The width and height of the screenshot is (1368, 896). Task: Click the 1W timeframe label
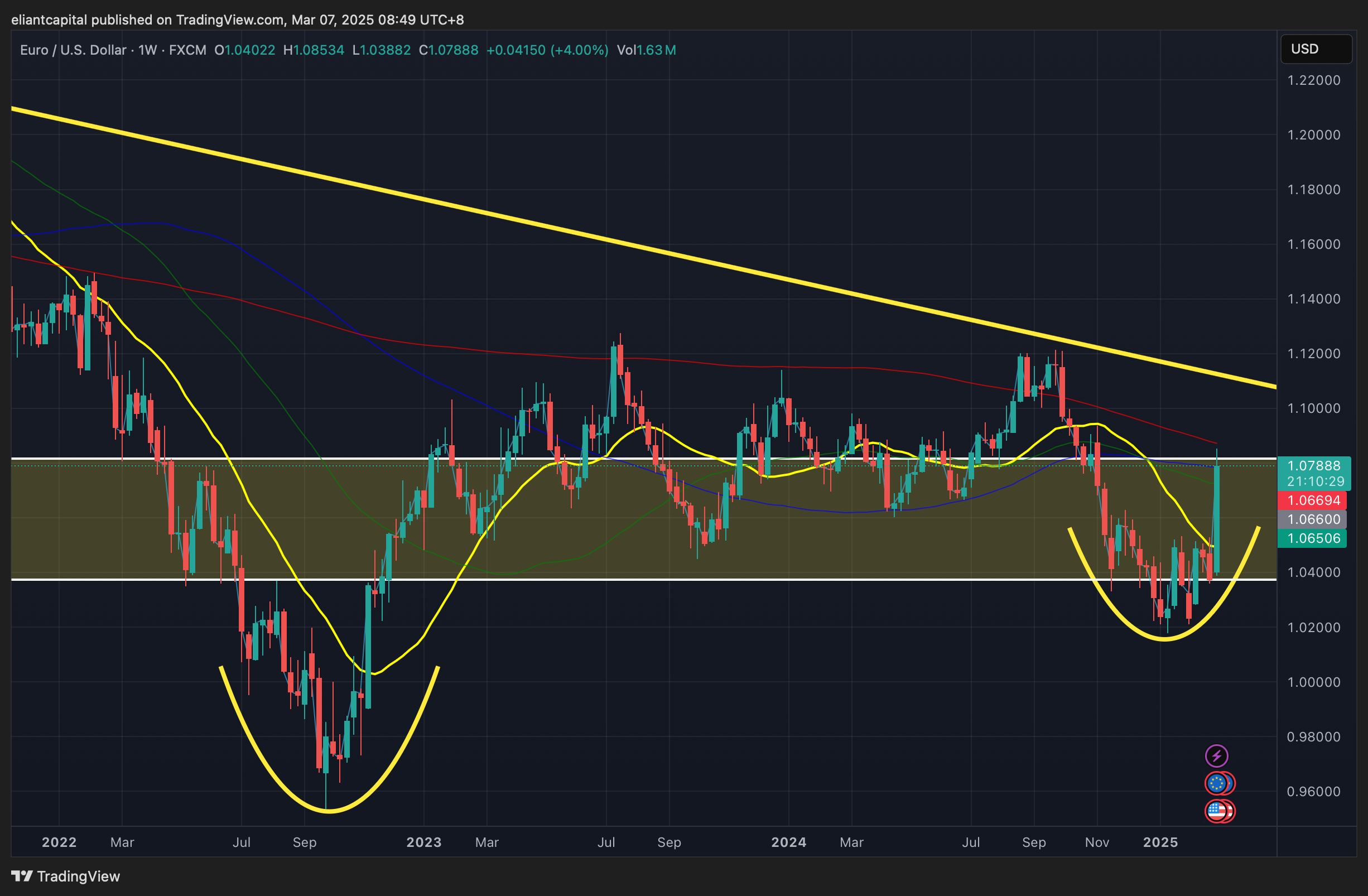(147, 50)
